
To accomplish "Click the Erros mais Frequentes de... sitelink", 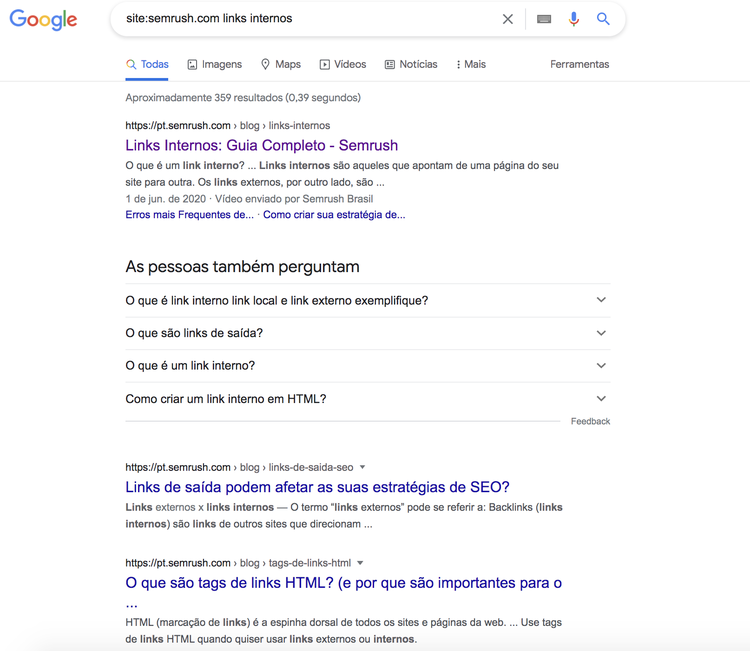I will pyautogui.click(x=189, y=215).
